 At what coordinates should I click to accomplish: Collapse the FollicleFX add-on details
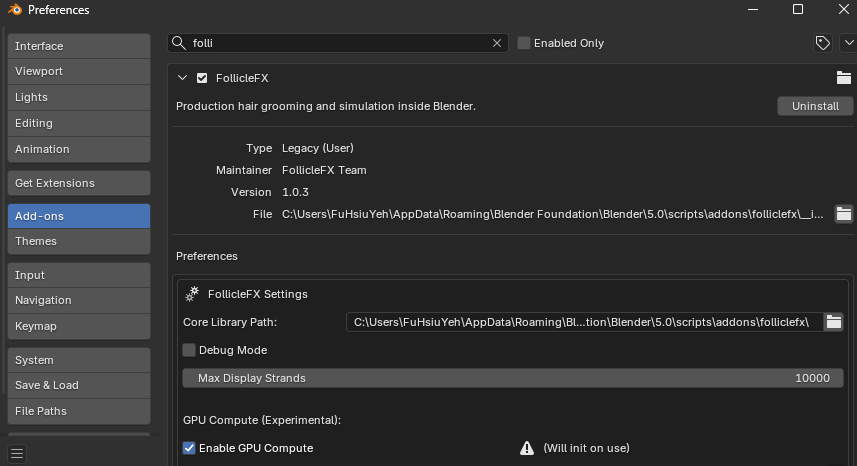click(183, 78)
